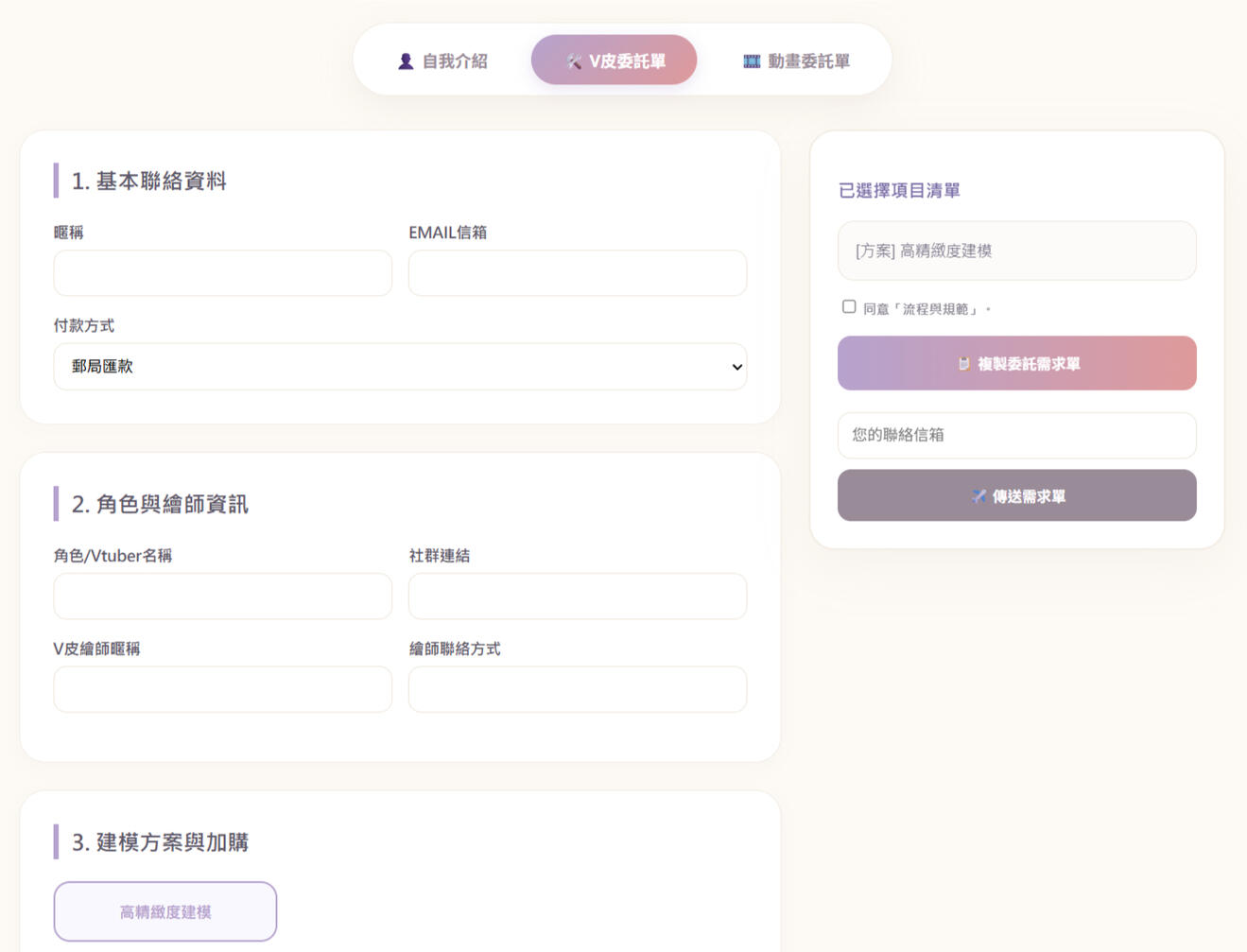This screenshot has width=1247, height=952.
Task: Focus the EMAIL信箱 input field
Action: [x=578, y=273]
